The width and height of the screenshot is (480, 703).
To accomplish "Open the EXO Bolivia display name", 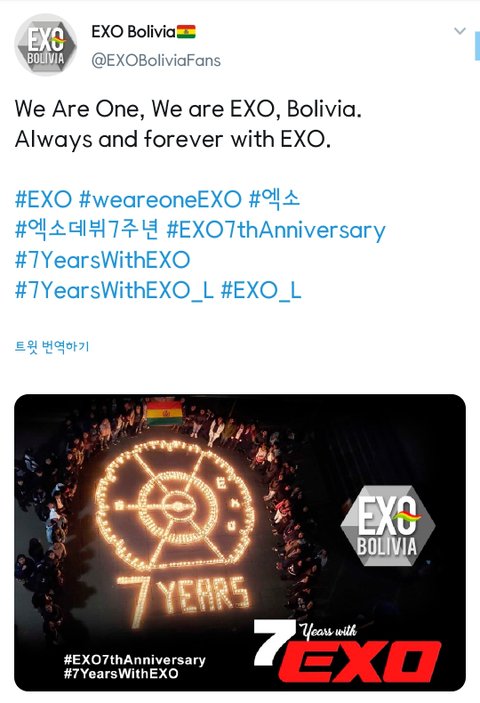I will click(x=133, y=32).
